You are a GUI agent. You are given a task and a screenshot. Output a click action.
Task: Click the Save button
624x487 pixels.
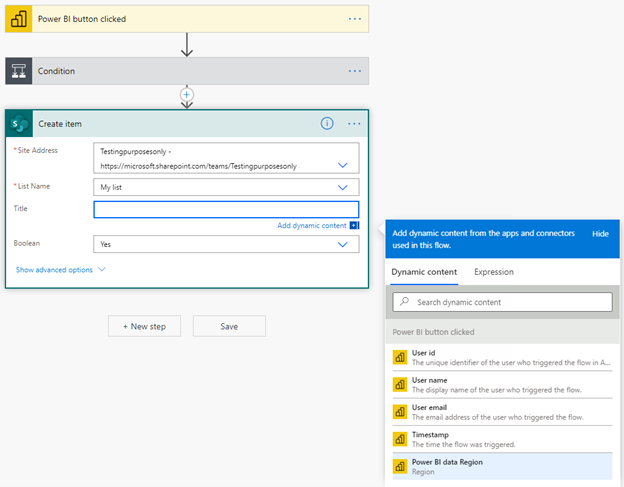coord(229,326)
